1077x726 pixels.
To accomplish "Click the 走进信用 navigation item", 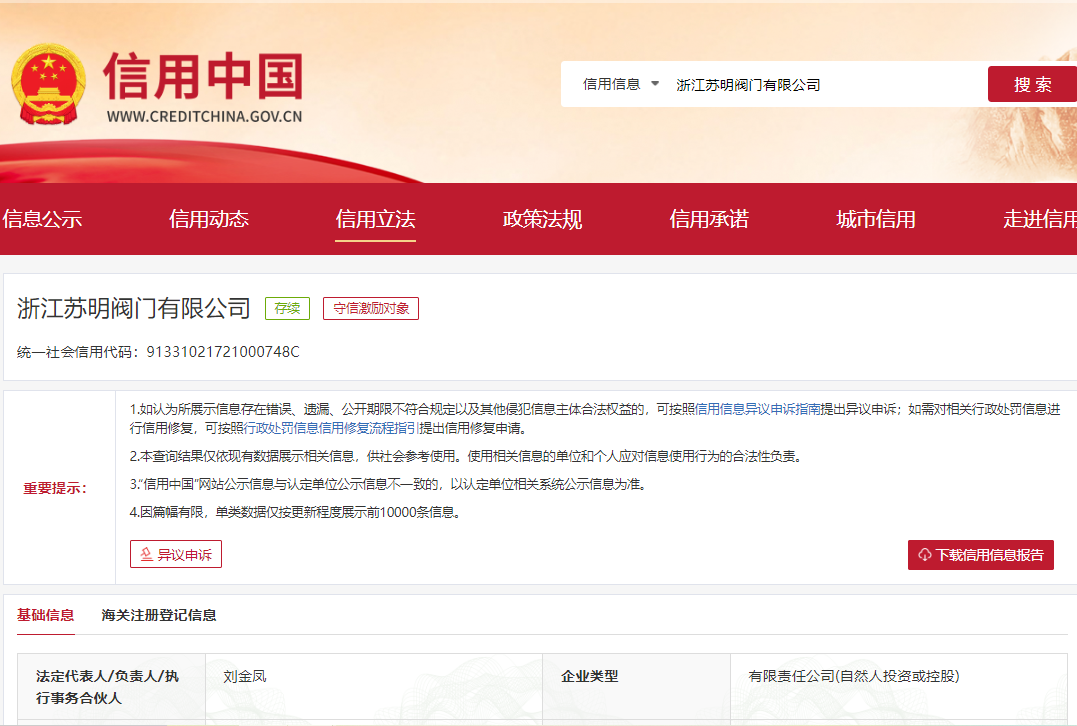I will 1040,220.
